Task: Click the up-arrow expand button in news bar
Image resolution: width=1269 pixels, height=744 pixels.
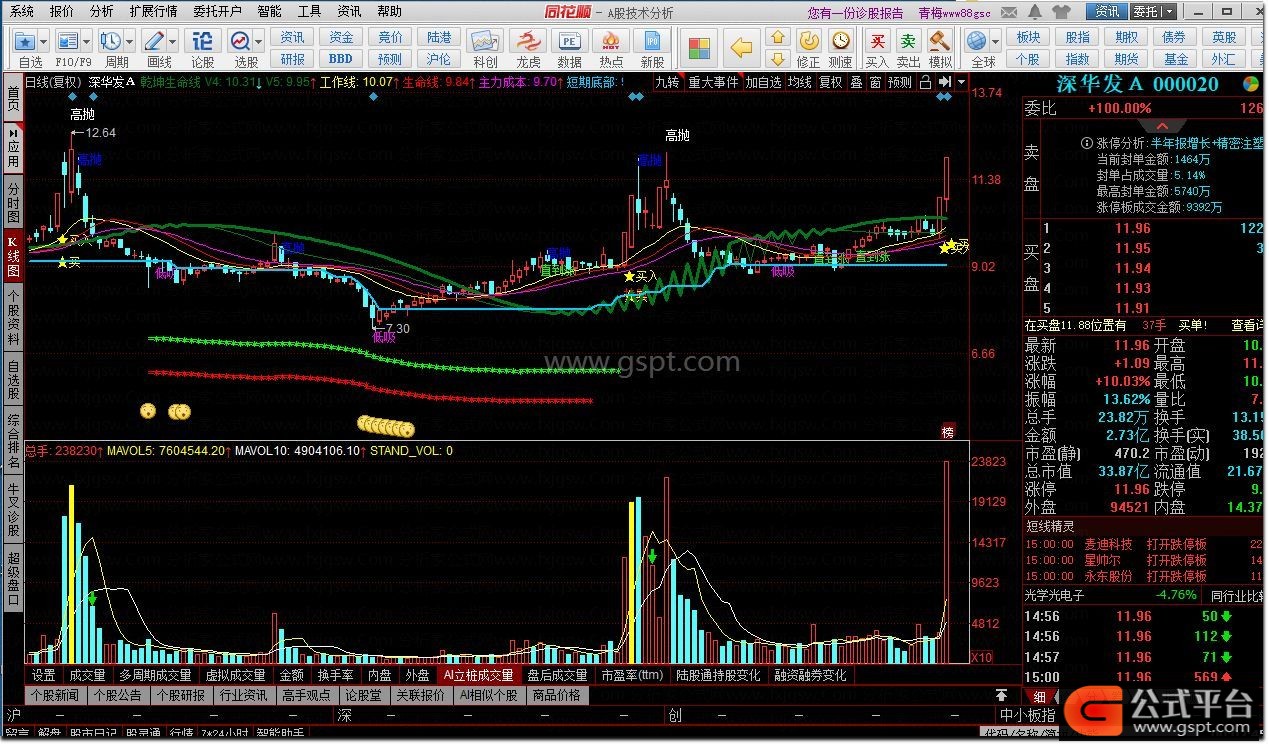Action: pos(1001,695)
